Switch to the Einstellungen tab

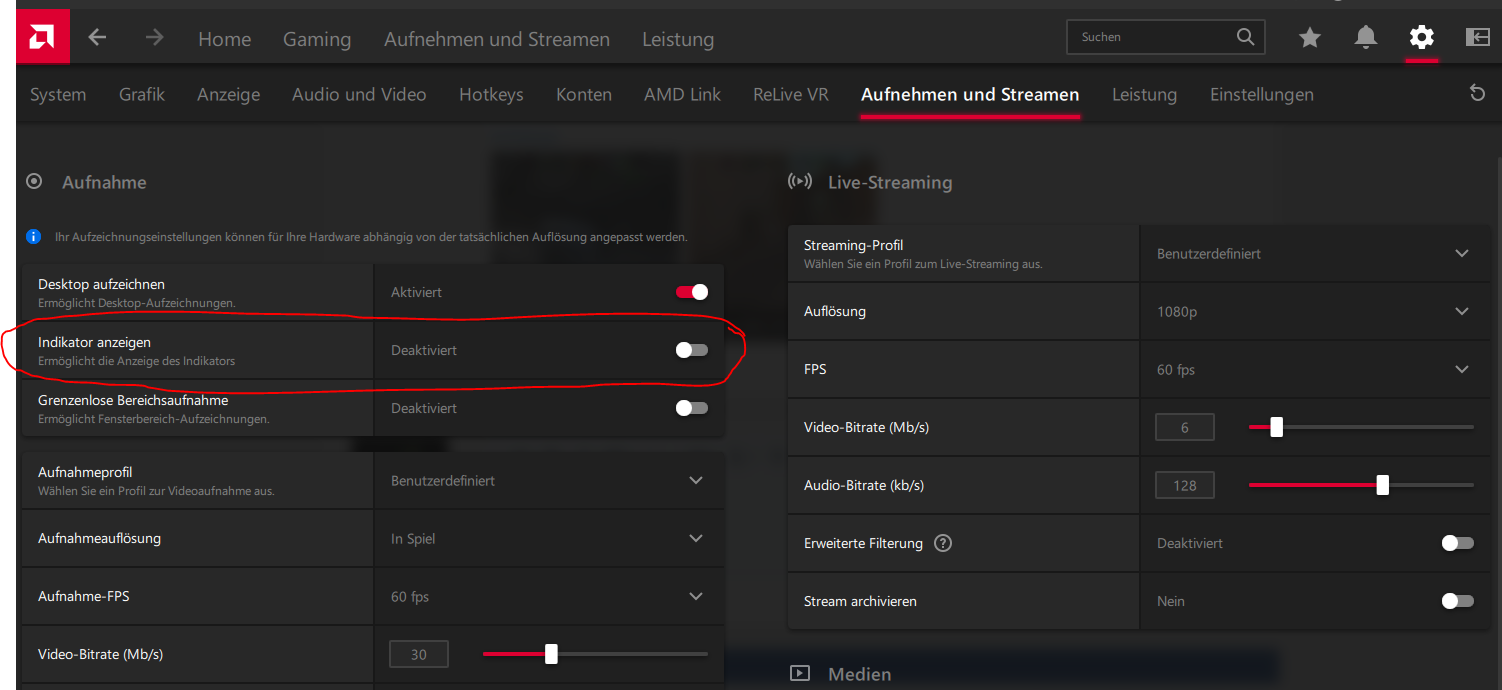coord(1262,94)
